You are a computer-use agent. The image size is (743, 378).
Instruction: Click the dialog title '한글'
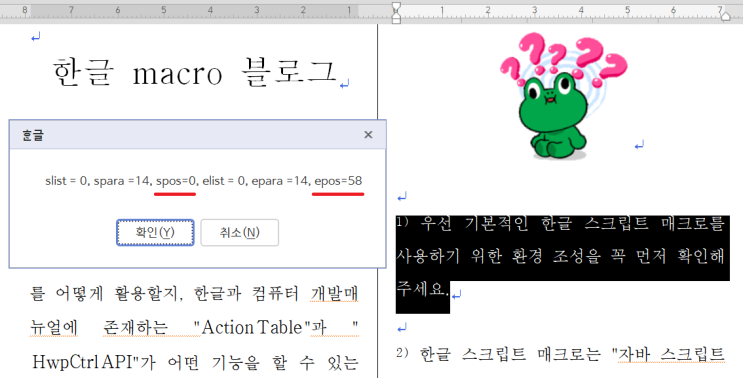33,135
